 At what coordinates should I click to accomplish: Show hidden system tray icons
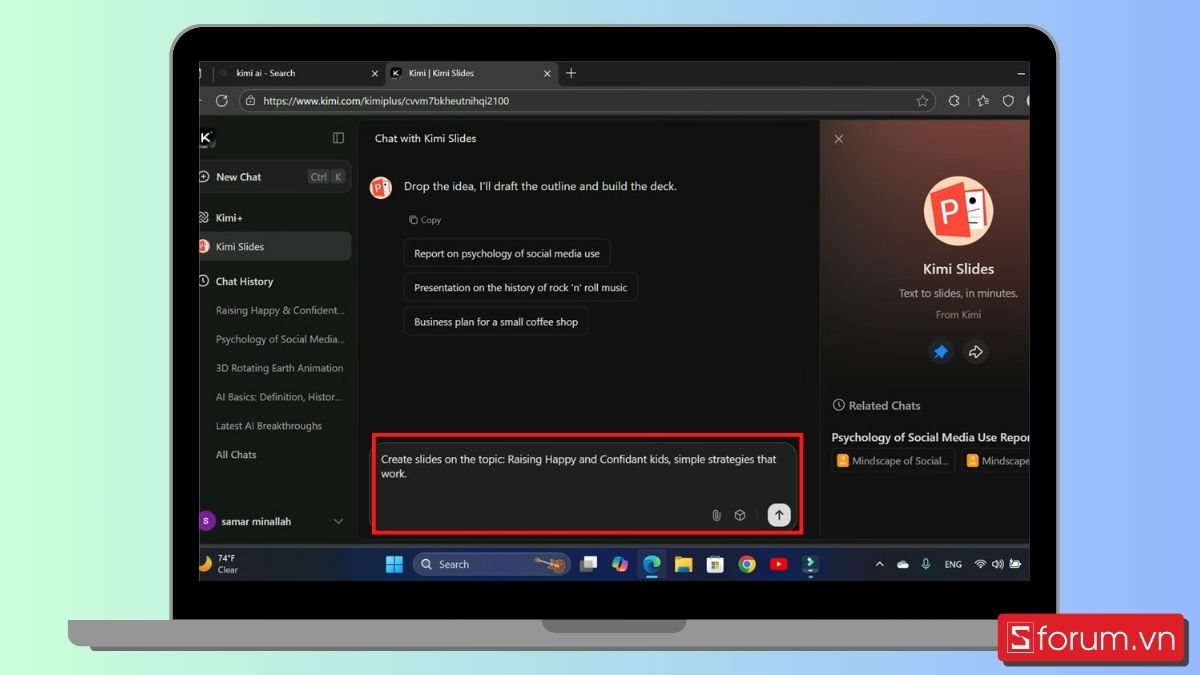coord(880,564)
